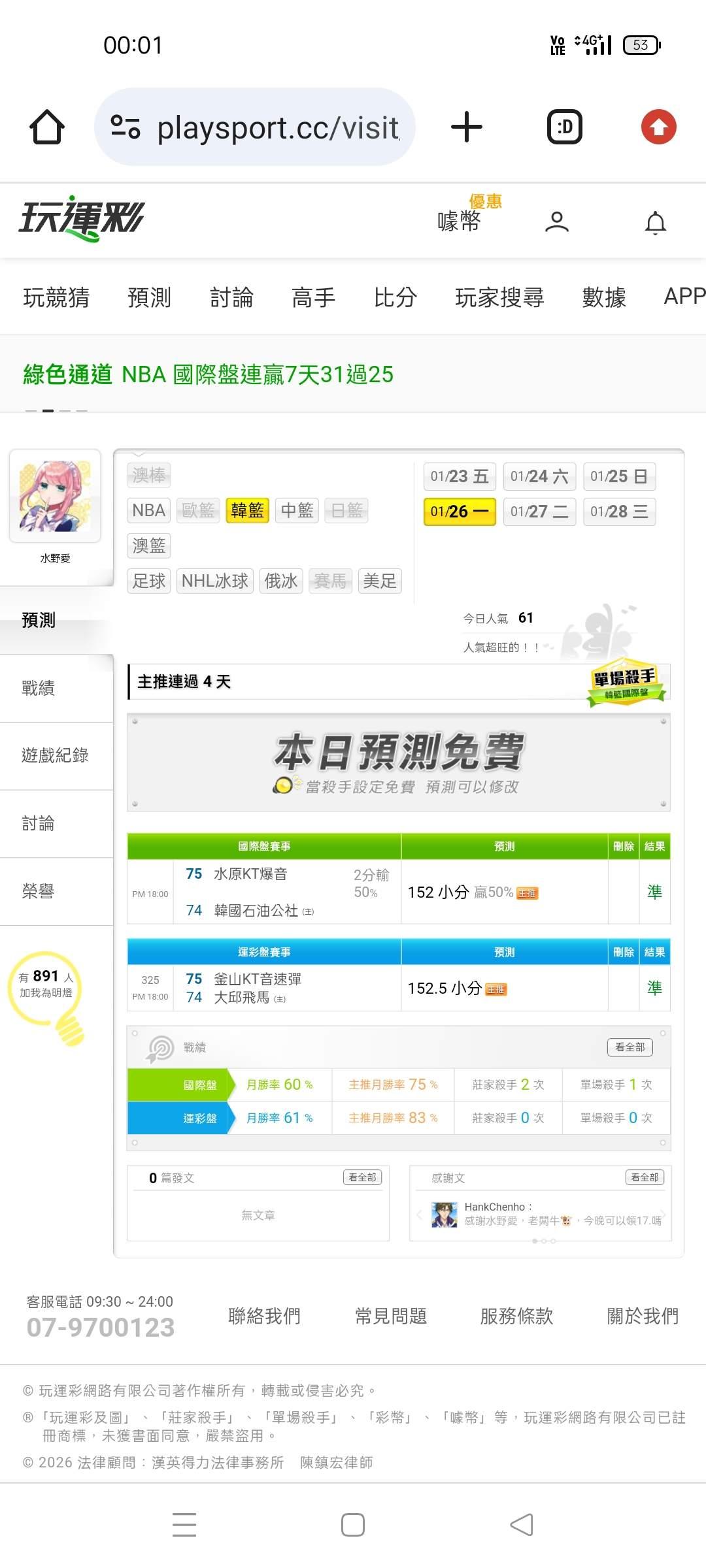
Task: Open the 高手 navigation menu item
Action: pos(313,297)
